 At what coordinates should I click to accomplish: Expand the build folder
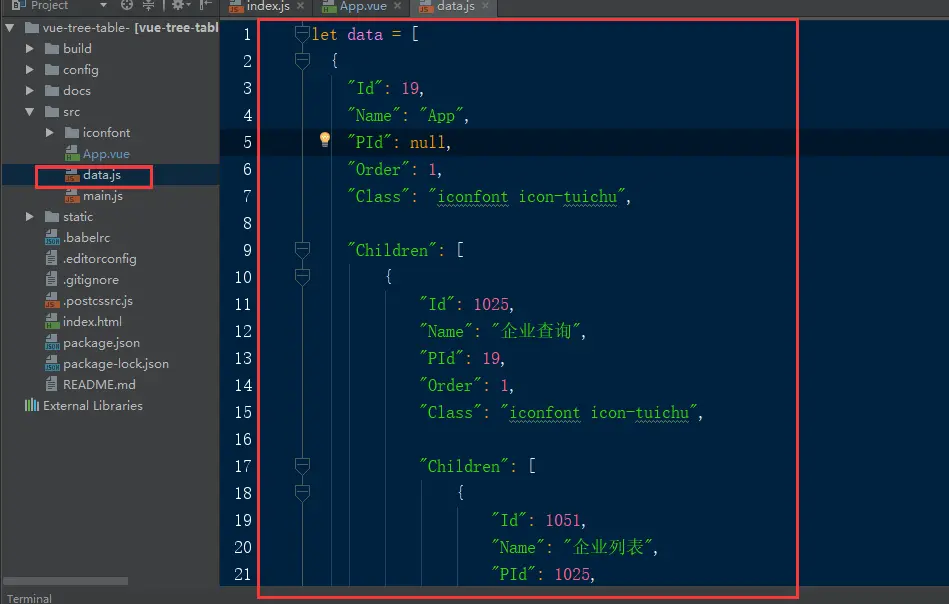[29, 48]
